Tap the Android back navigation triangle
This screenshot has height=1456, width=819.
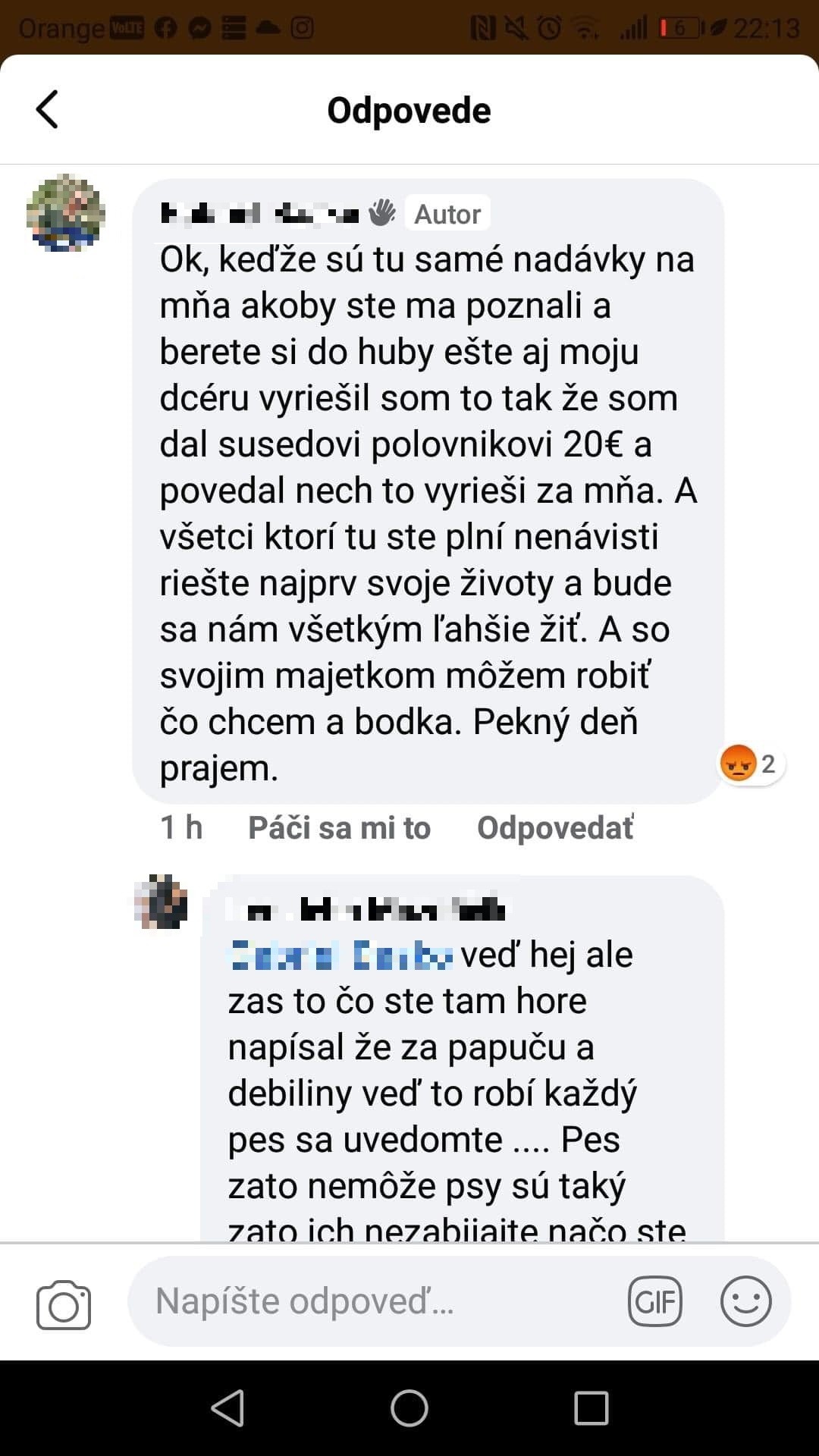click(227, 1408)
